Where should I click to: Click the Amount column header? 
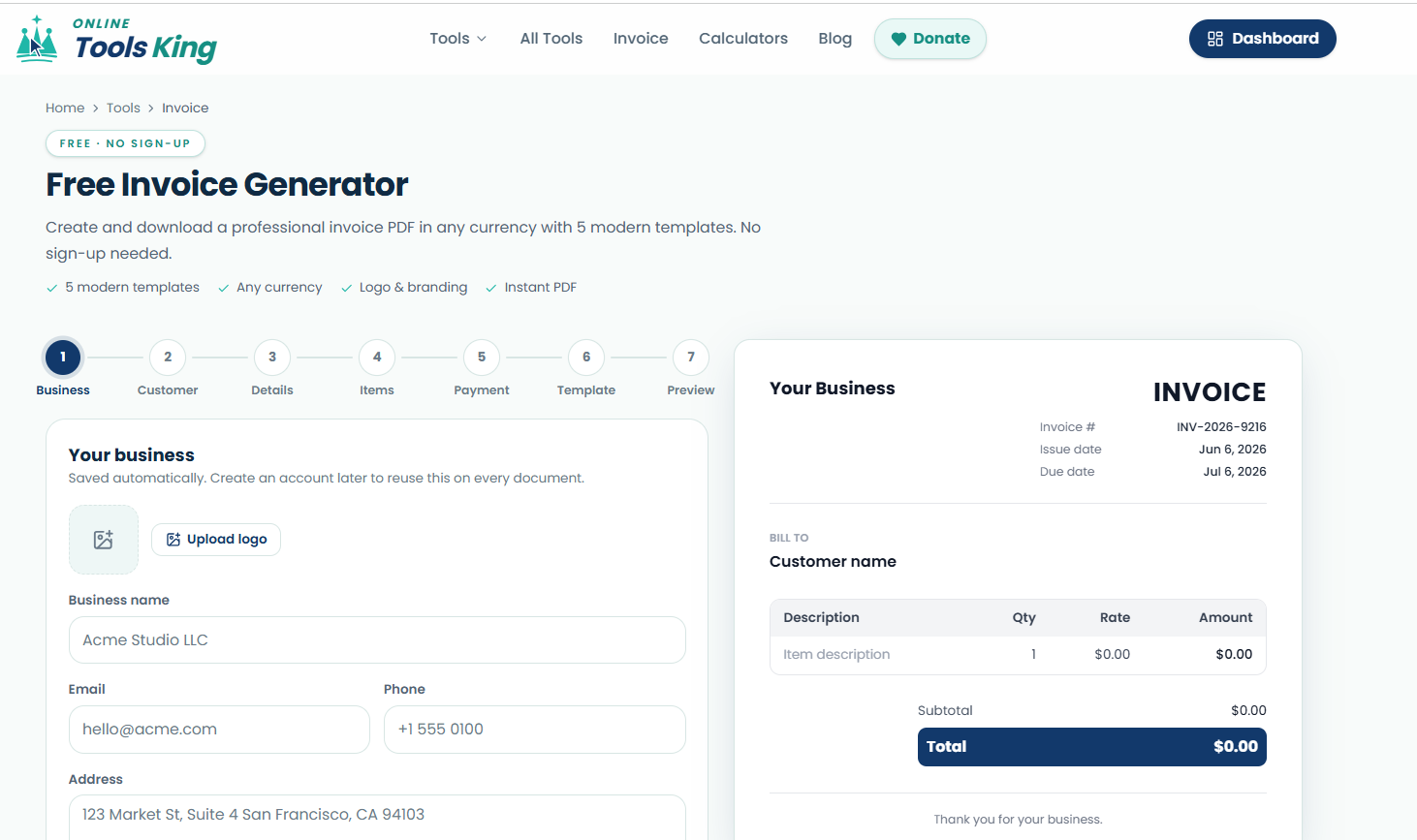click(x=1225, y=618)
